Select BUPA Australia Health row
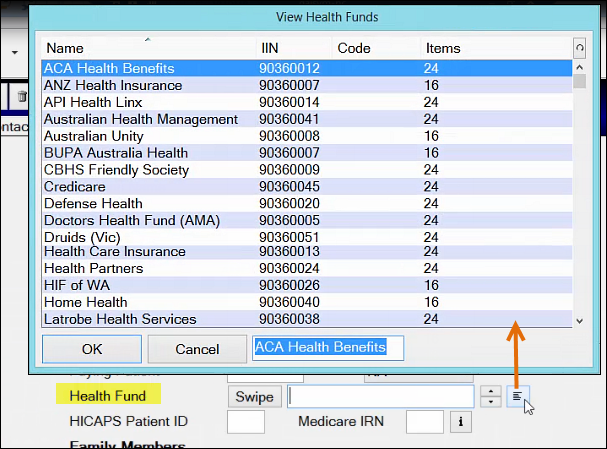Screen dimensions: 607x449 (307, 153)
